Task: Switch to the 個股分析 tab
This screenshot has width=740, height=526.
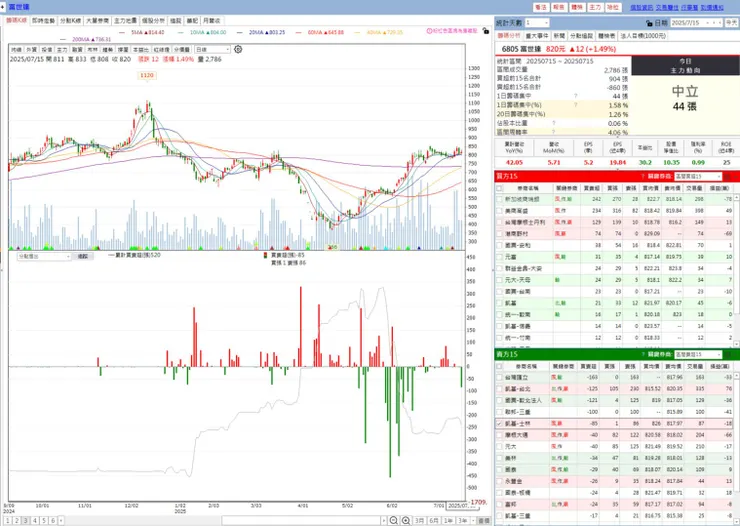Action: 153,21
